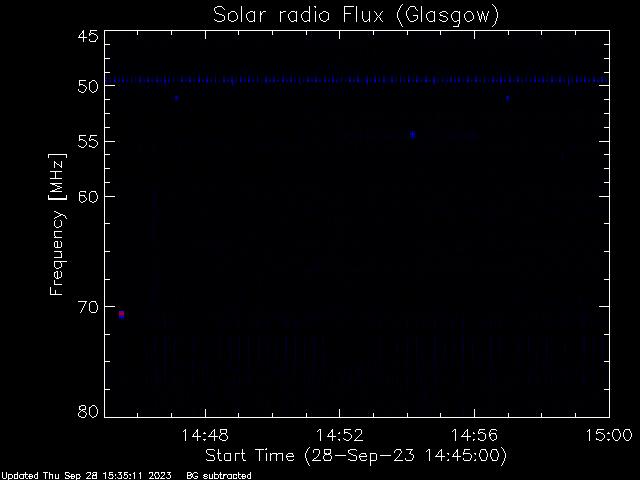Viewport: 640px width, 480px height.
Task: Click the small blue dot before 14:48
Action: 176,98
